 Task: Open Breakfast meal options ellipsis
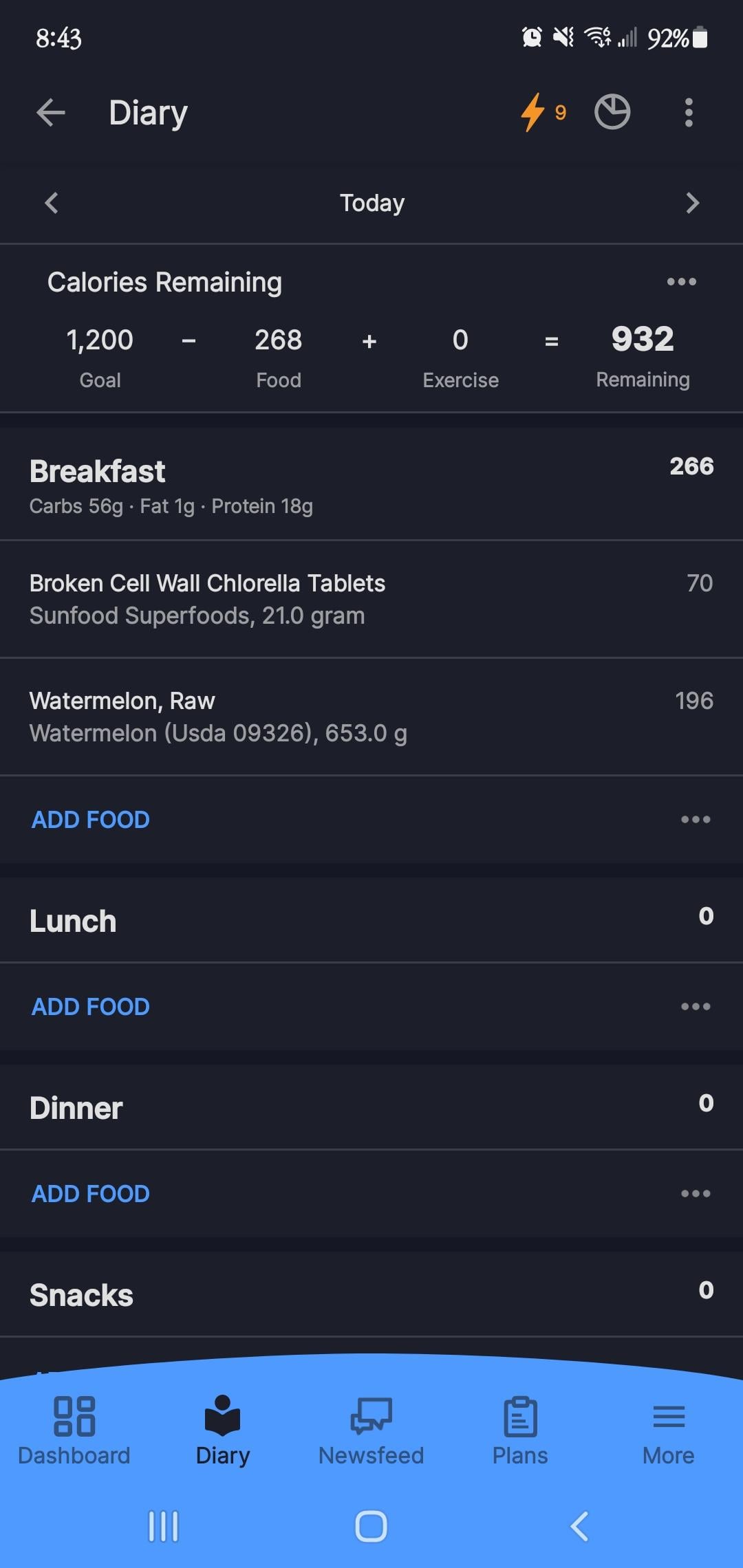(696, 819)
